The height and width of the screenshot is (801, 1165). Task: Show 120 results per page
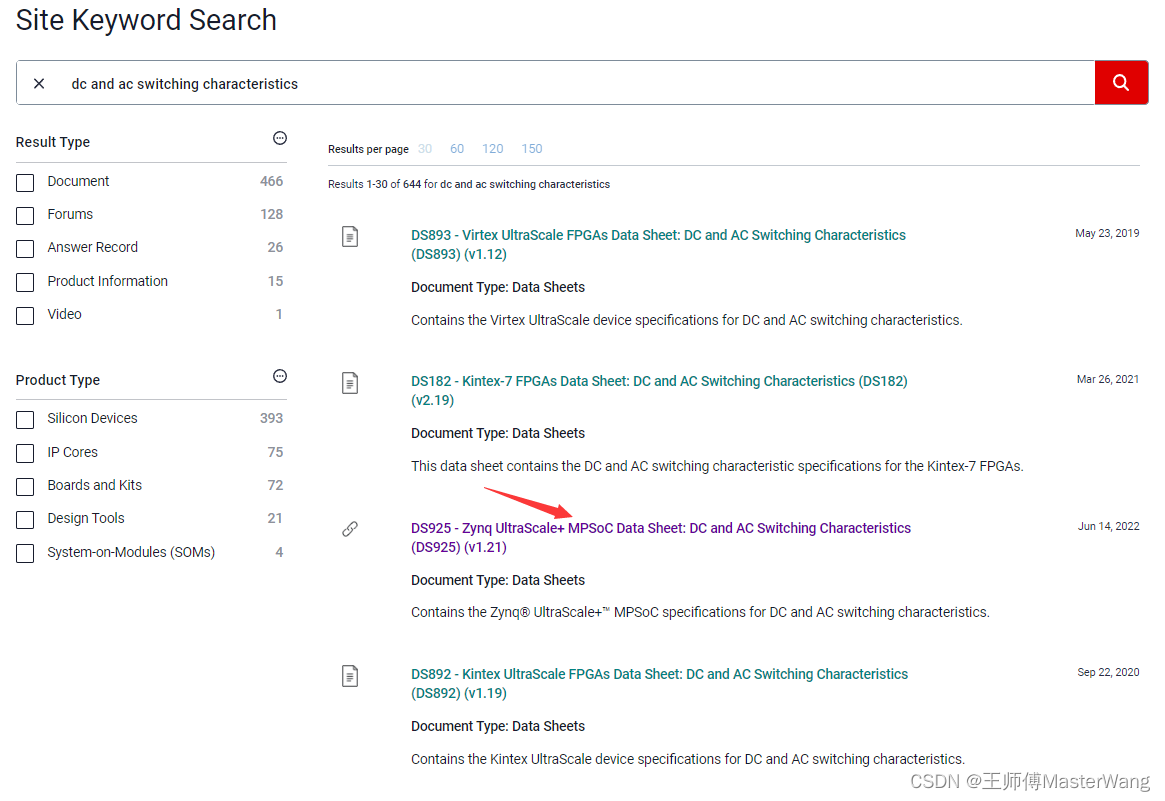click(x=493, y=149)
